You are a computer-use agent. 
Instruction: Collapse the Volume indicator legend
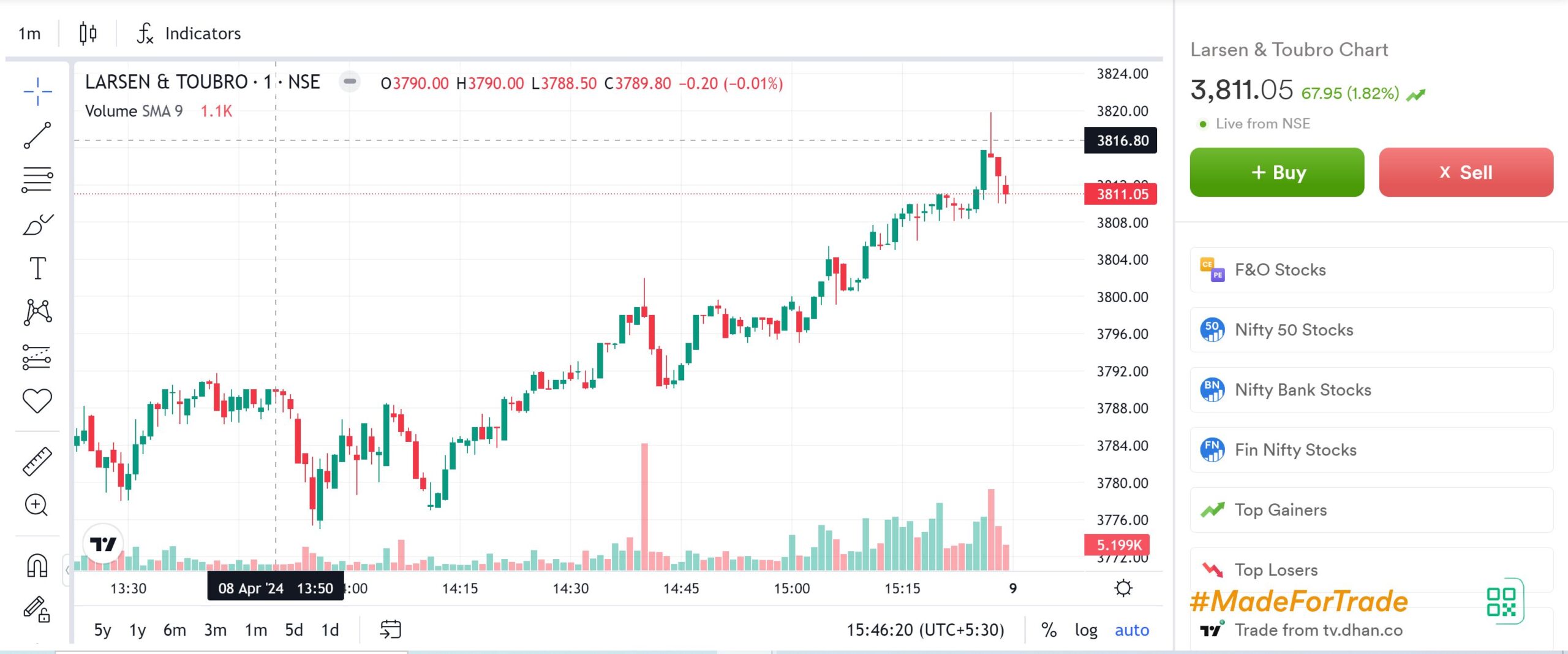point(350,82)
